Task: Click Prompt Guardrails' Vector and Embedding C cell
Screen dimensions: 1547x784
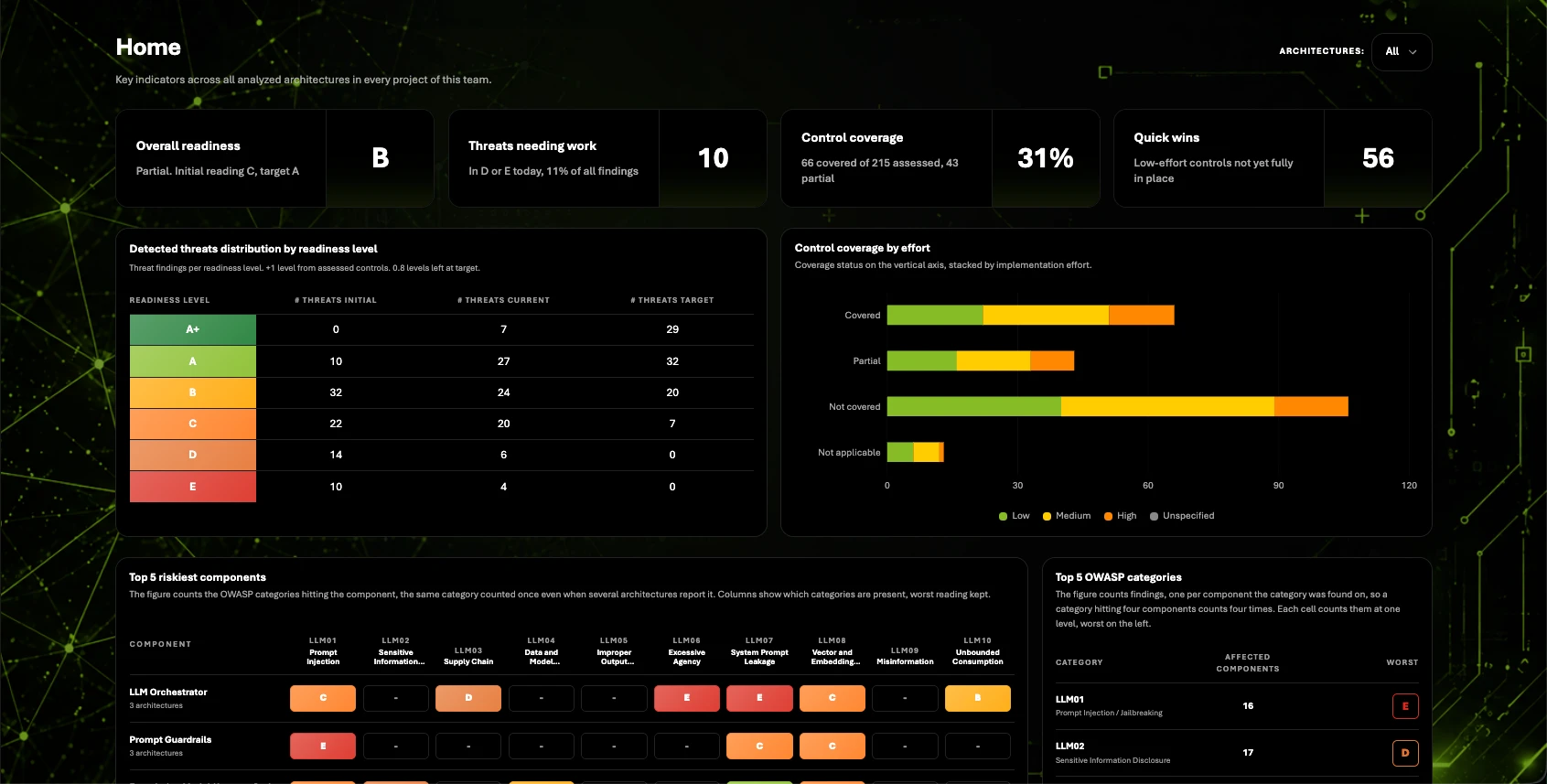Action: (x=833, y=746)
